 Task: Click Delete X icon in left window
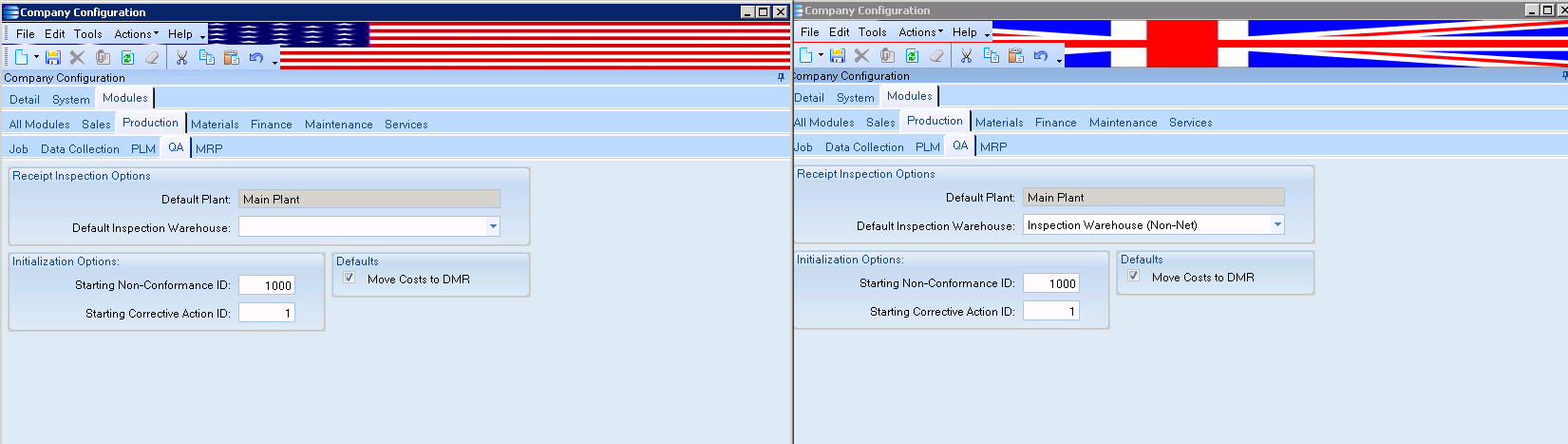pos(78,57)
